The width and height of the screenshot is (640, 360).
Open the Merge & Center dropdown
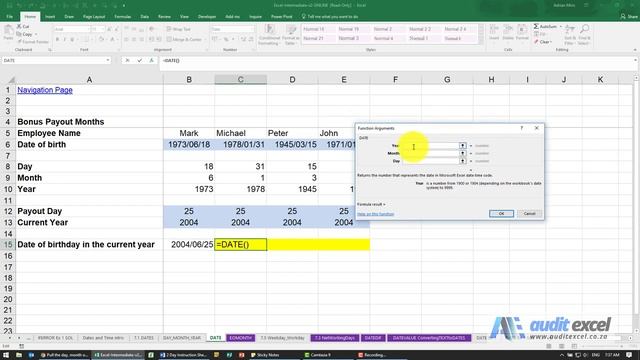tap(204, 40)
